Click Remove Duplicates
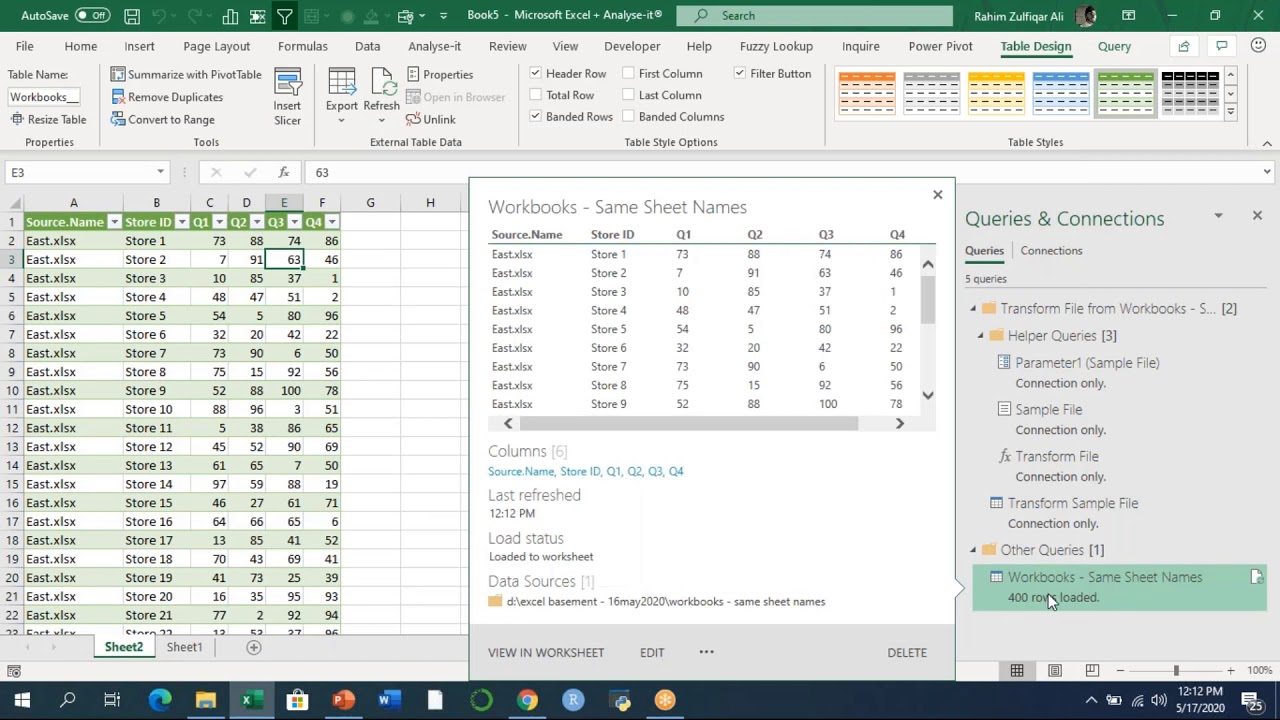1280x720 pixels. pyautogui.click(x=167, y=97)
